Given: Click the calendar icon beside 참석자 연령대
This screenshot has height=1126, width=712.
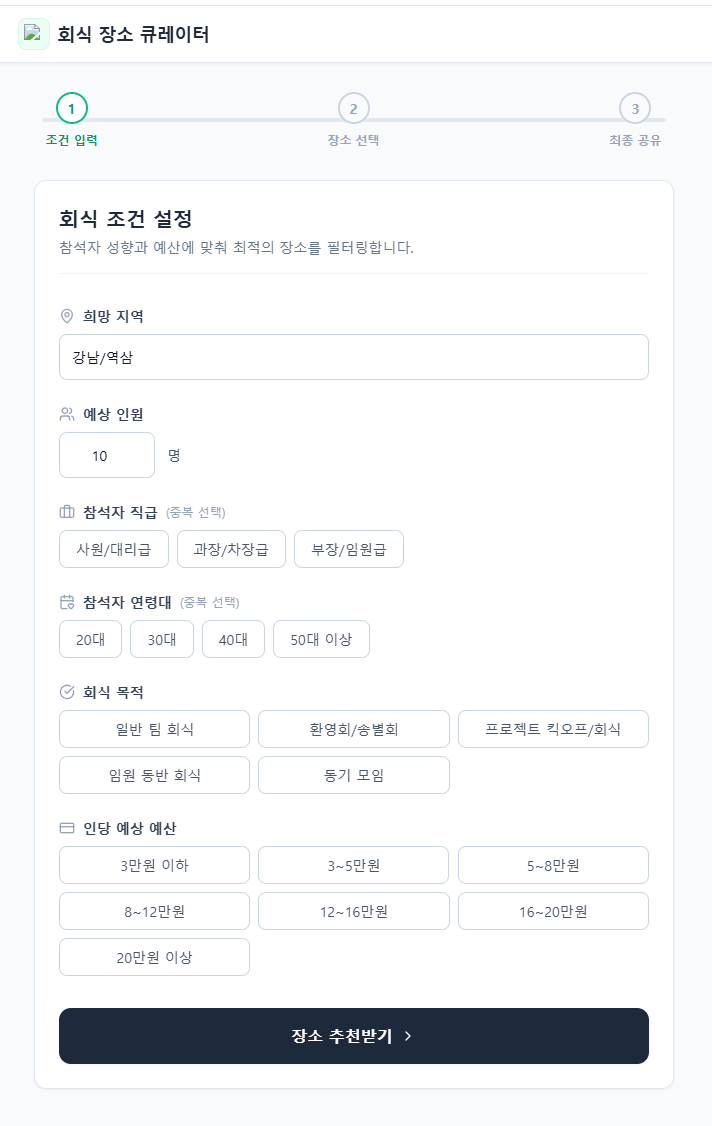Looking at the screenshot, I should (x=67, y=602).
